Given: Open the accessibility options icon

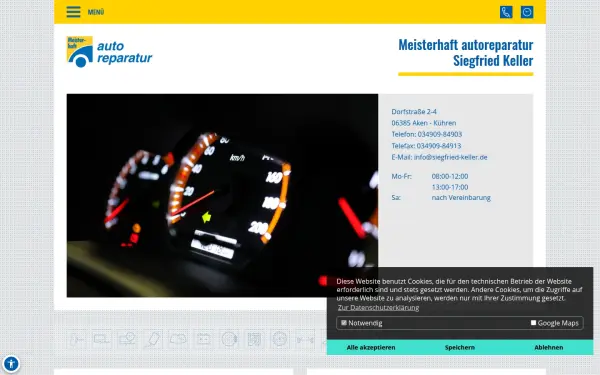Looking at the screenshot, I should 11,364.
